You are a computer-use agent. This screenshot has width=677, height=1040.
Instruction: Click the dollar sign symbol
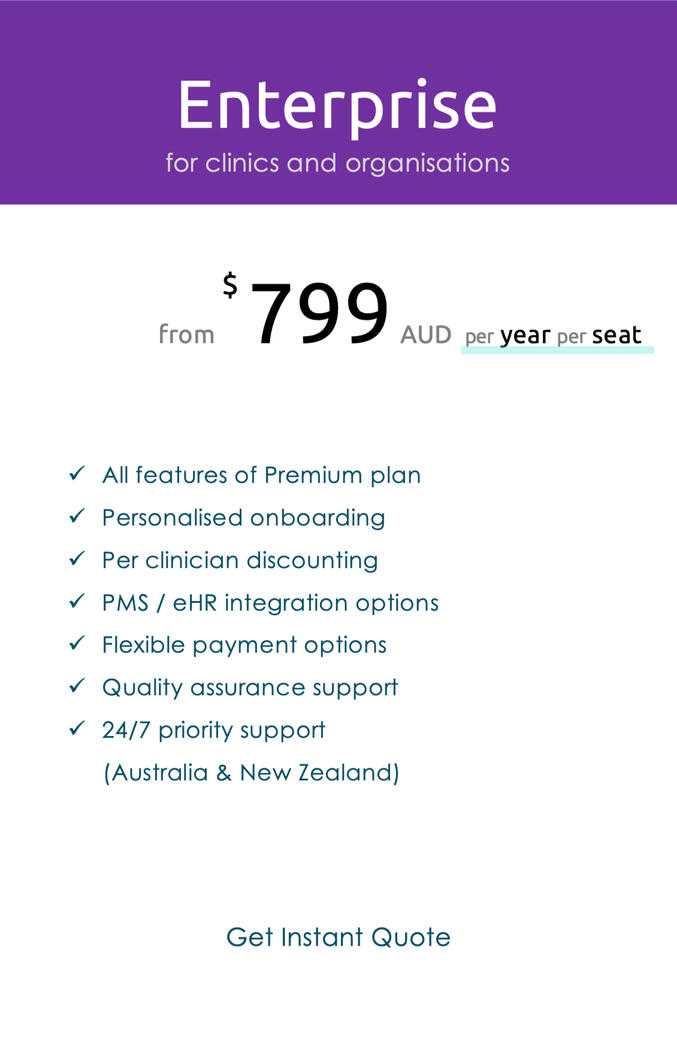coord(230,285)
